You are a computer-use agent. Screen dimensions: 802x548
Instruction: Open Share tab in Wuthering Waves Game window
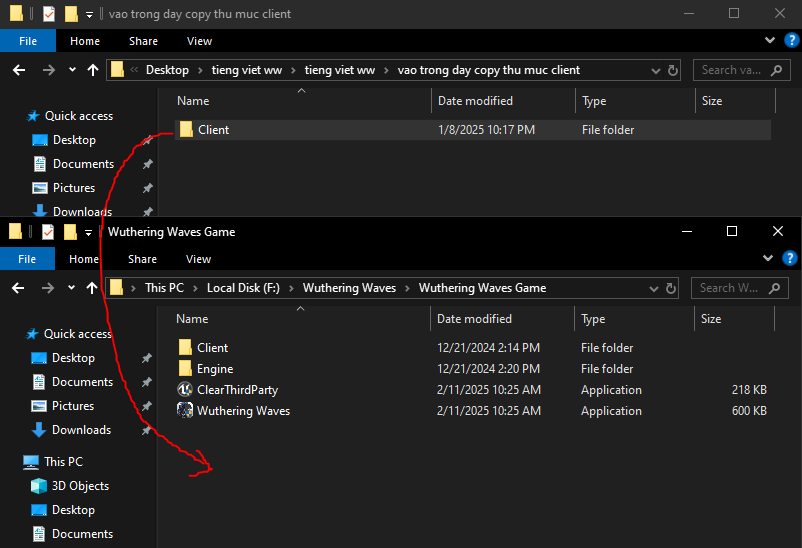pyautogui.click(x=142, y=259)
